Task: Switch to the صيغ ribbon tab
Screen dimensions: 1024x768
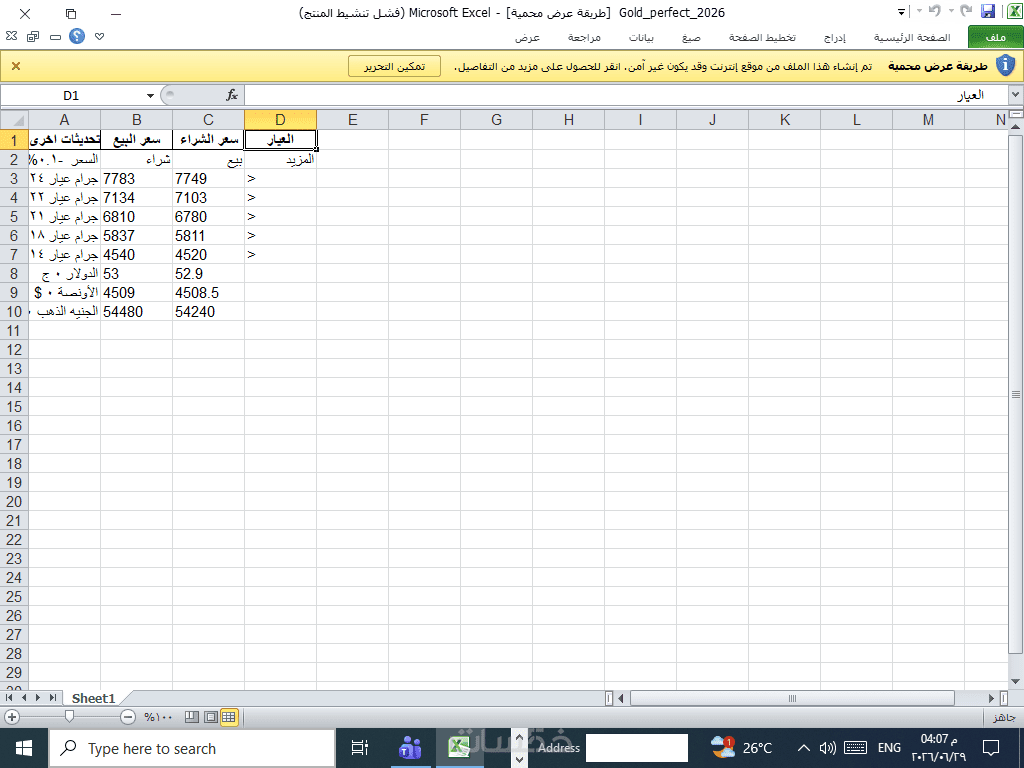Action: [691, 37]
